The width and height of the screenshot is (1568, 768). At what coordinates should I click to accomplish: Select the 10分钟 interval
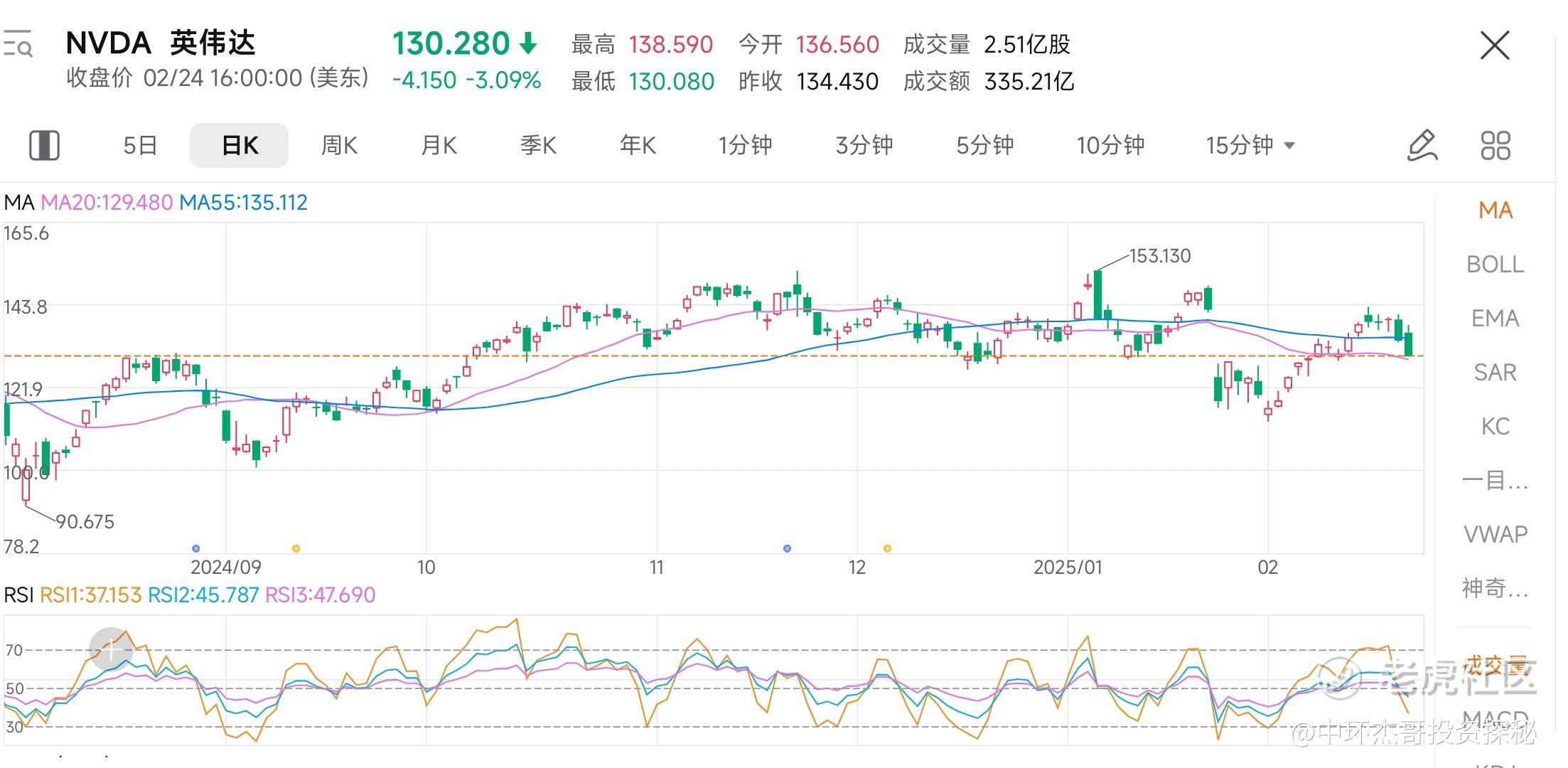1110,145
